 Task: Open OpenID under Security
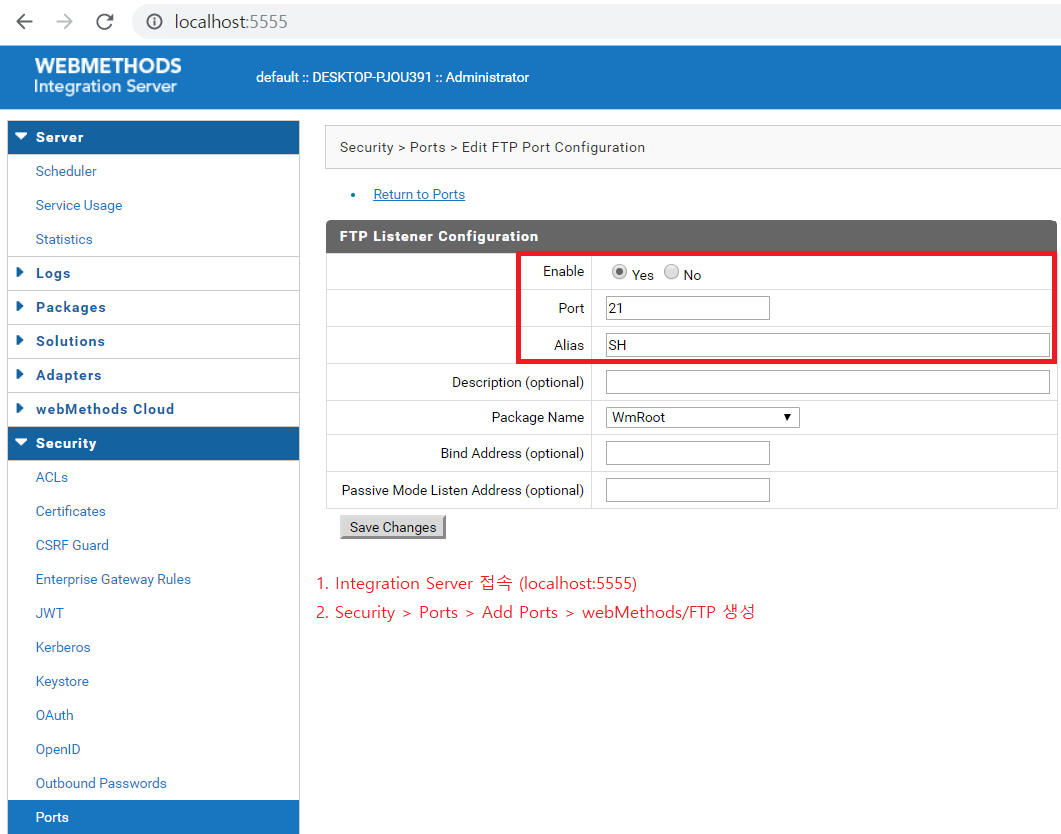pos(58,749)
